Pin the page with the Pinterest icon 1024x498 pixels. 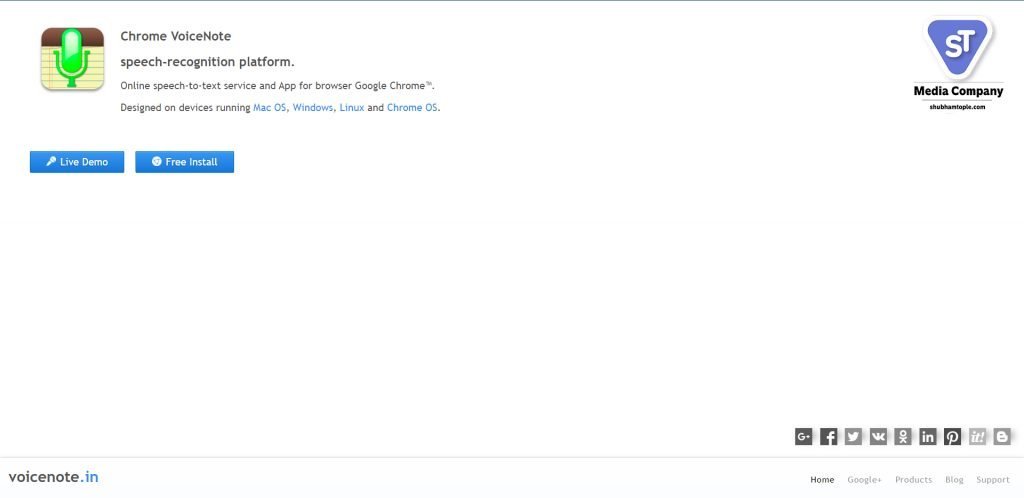coord(952,437)
